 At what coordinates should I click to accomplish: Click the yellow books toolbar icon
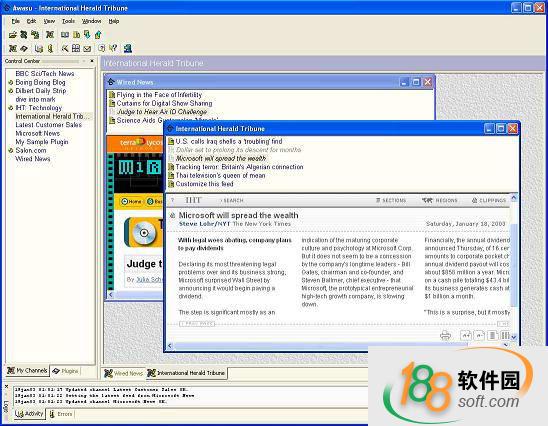coord(76,35)
